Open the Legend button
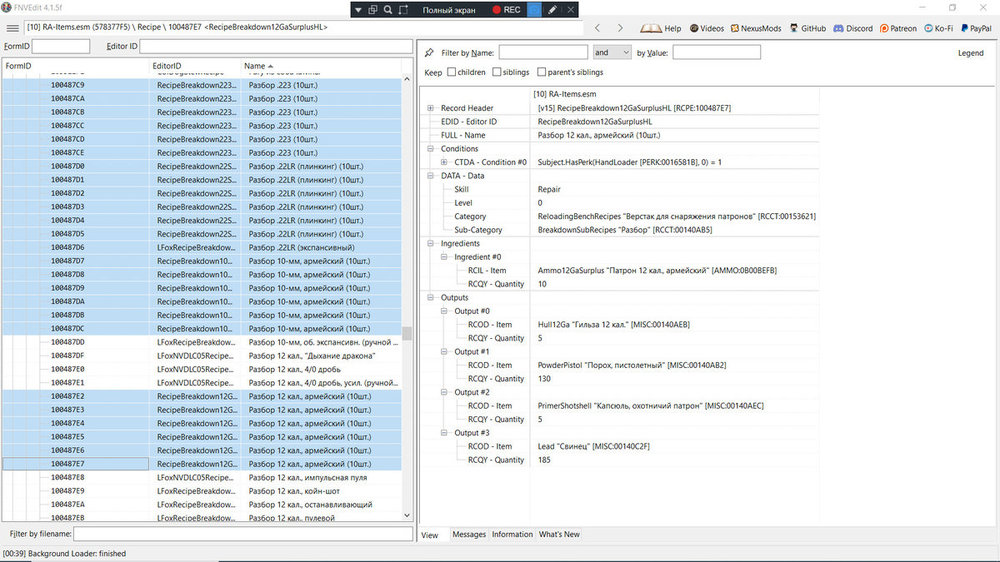This screenshot has height=562, width=1000. pos(971,53)
